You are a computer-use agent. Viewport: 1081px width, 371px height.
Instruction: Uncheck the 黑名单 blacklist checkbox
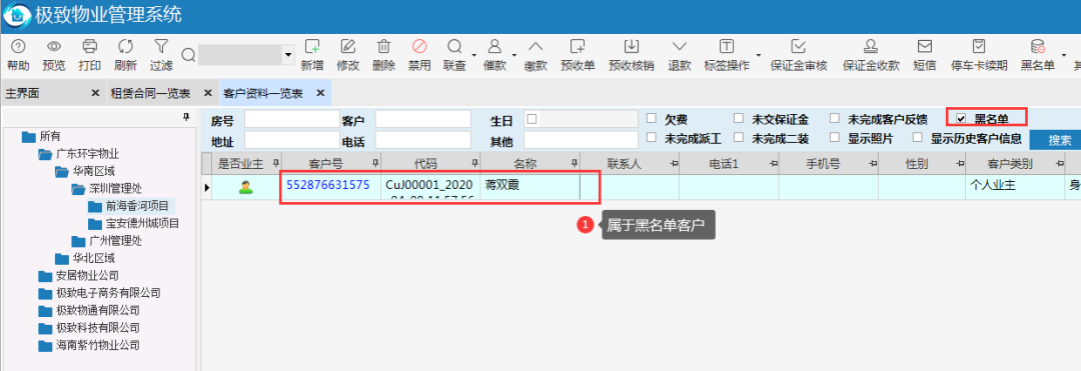tap(961, 119)
